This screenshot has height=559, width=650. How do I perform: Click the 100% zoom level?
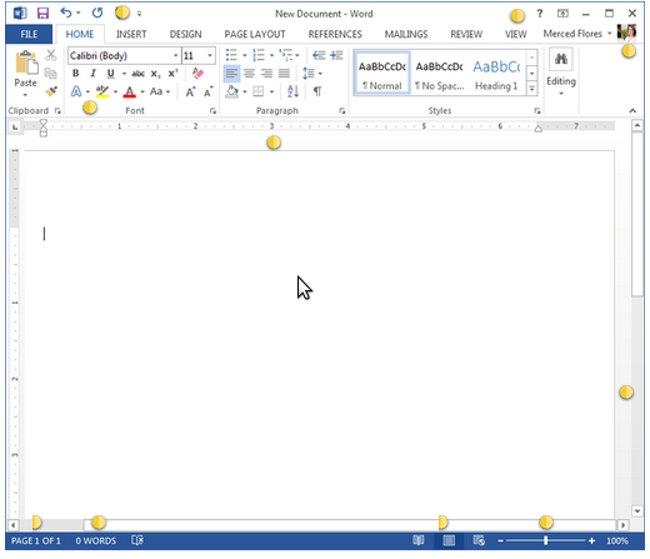point(617,540)
